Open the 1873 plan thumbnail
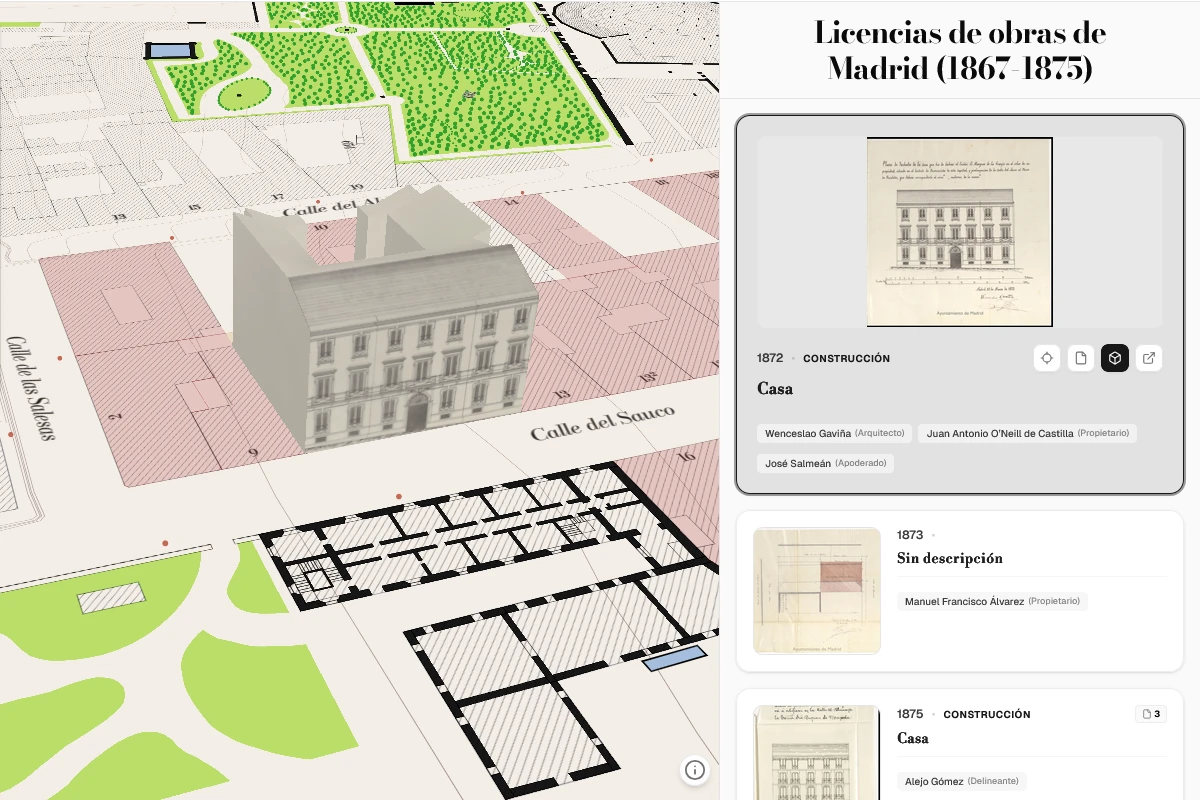1200x800 pixels. [x=817, y=591]
